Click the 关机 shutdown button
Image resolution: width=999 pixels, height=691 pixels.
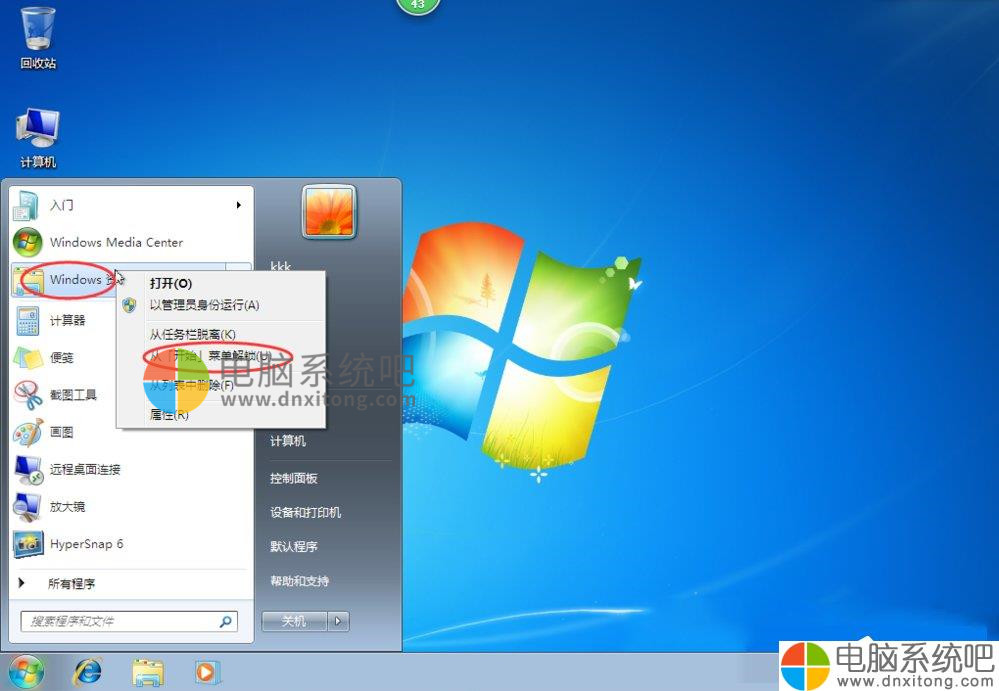[294, 621]
